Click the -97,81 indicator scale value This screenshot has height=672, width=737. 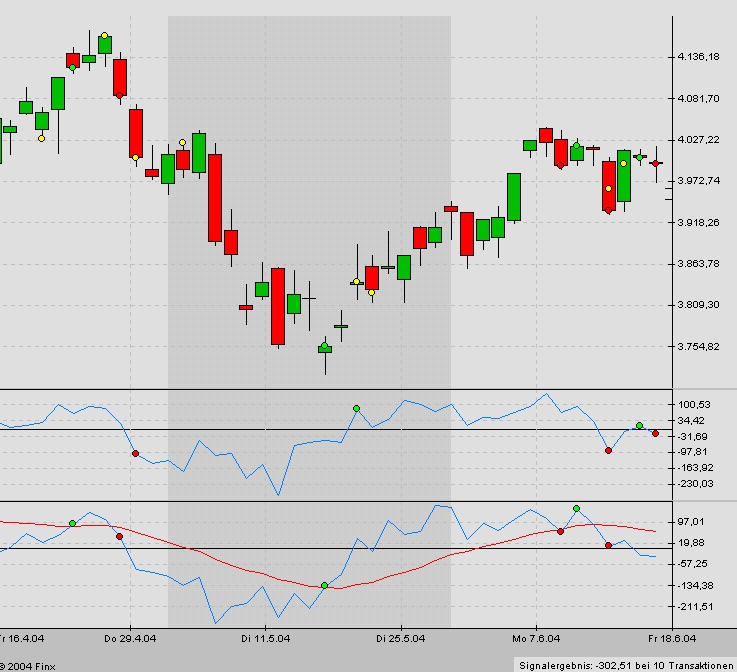tap(692, 452)
